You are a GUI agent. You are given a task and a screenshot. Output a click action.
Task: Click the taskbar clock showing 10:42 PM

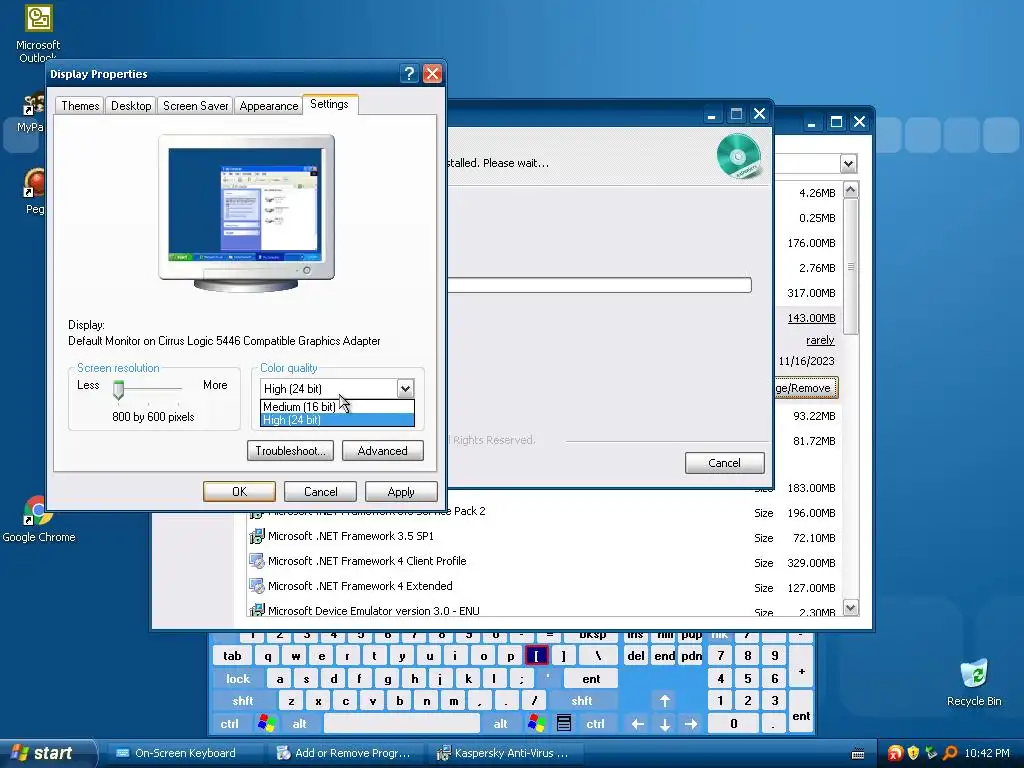(987, 753)
